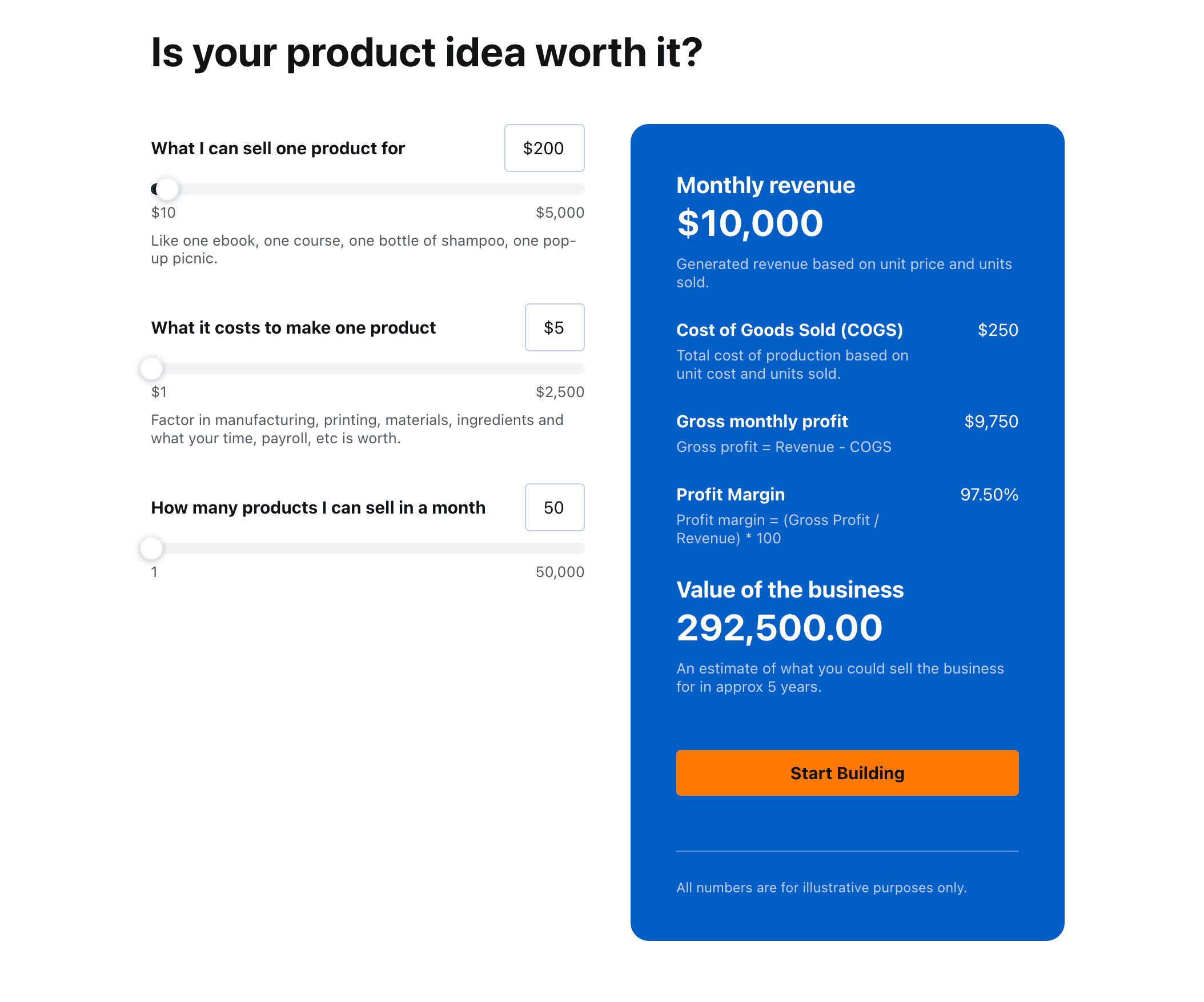Click the illustrative purposes disclaimer text
This screenshot has width=1204, height=1002.
click(821, 887)
